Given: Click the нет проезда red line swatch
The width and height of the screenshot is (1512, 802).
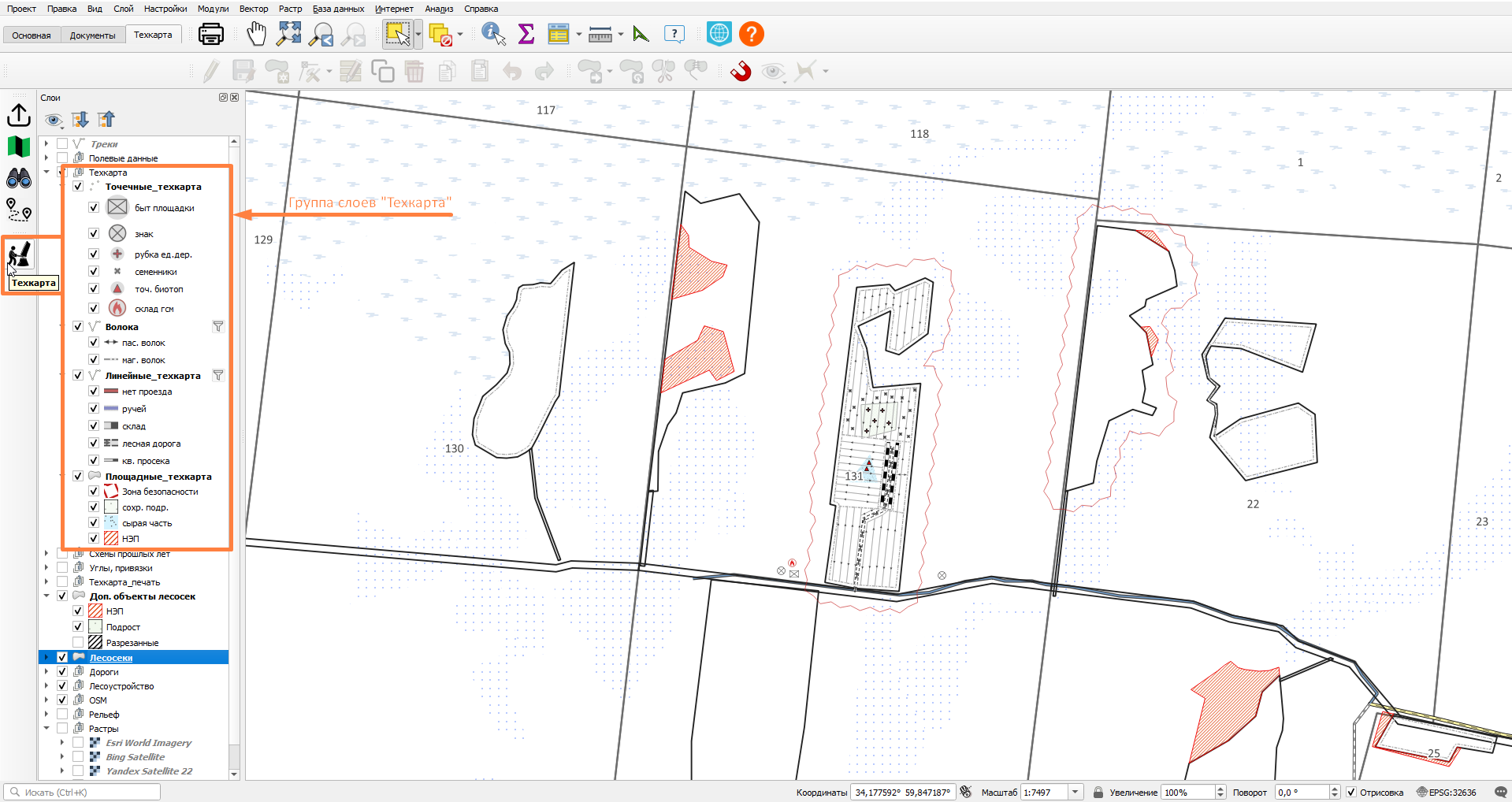Looking at the screenshot, I should [x=111, y=391].
